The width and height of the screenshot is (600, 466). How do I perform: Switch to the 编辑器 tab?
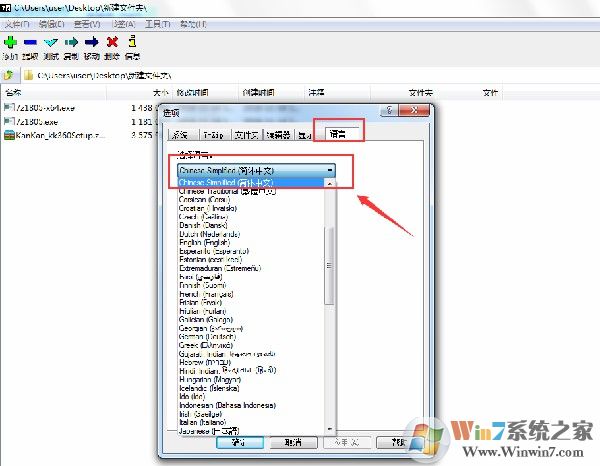click(x=279, y=135)
